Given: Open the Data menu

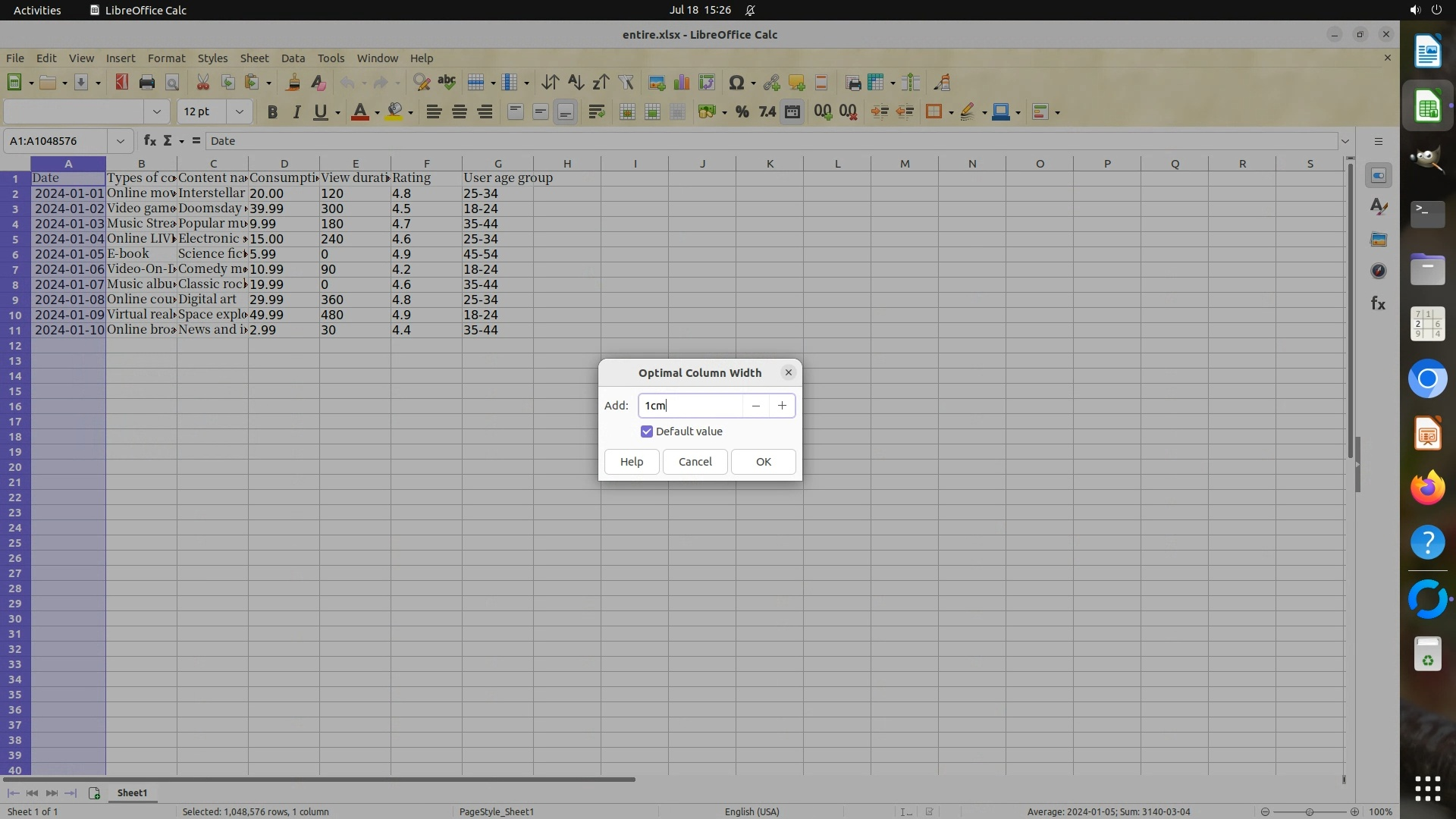Looking at the screenshot, I should click(293, 58).
